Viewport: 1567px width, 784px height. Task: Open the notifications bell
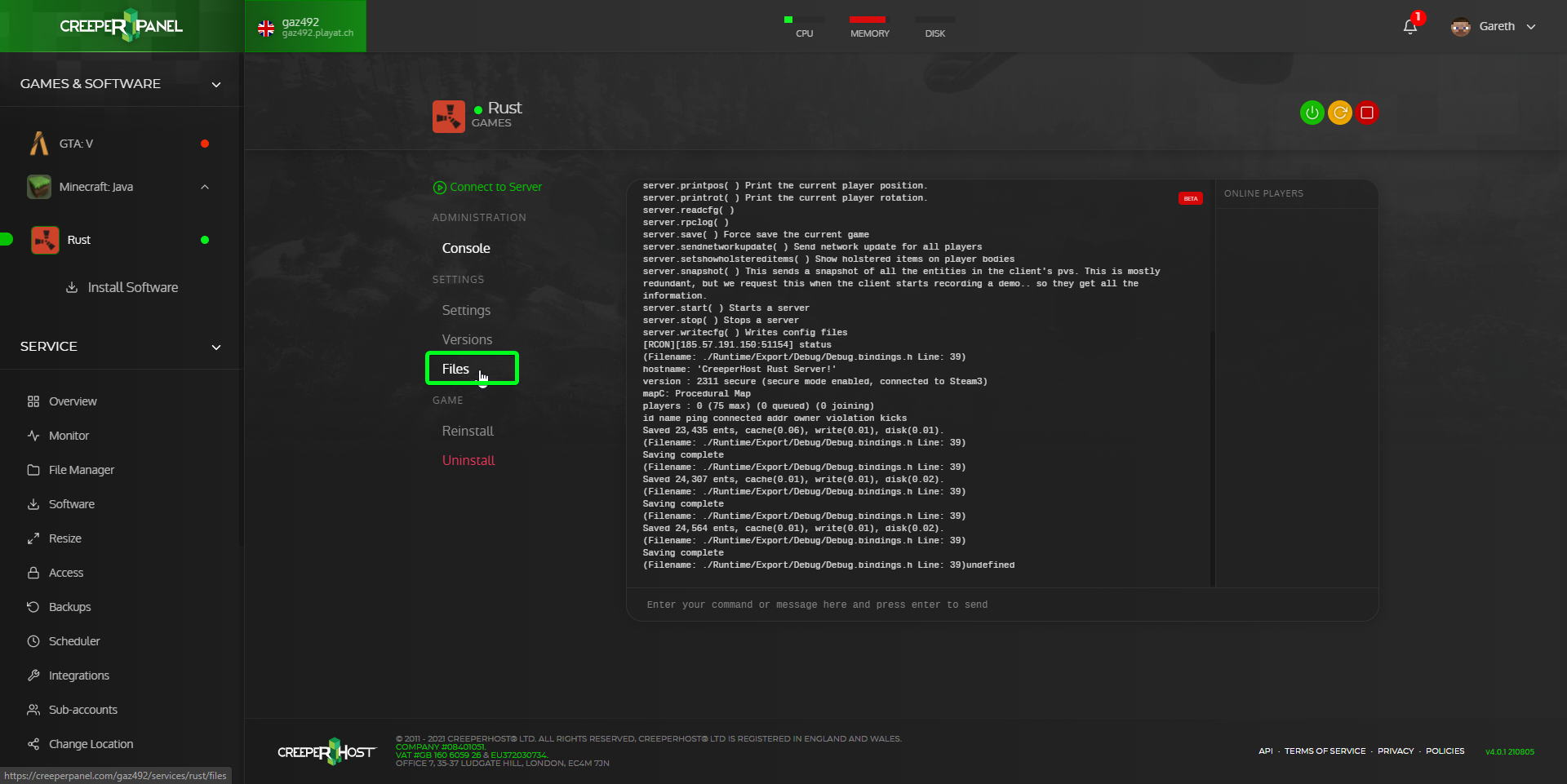click(x=1409, y=27)
